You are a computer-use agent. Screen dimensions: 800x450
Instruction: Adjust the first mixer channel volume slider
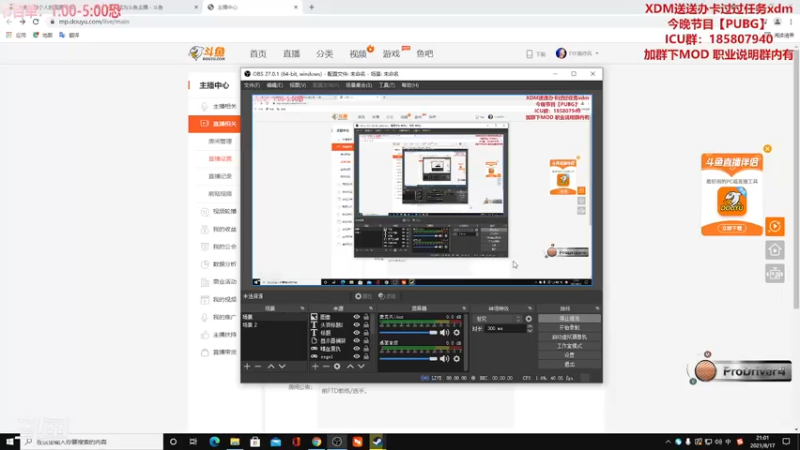[x=409, y=333]
